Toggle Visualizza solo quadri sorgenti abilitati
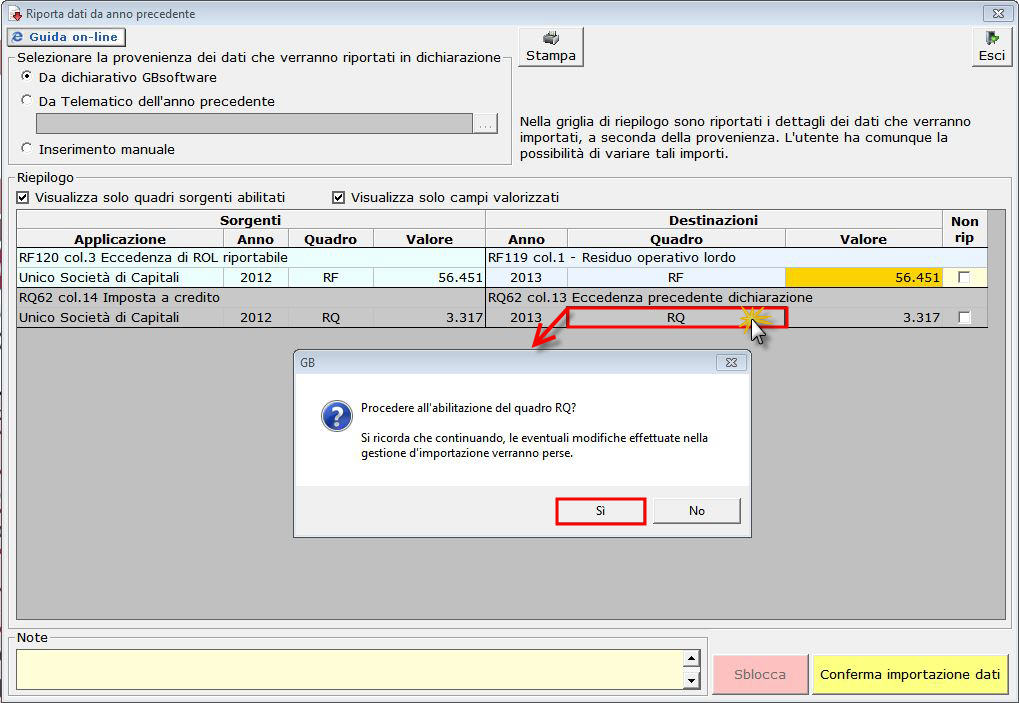This screenshot has width=1019, height=703. tap(24, 197)
